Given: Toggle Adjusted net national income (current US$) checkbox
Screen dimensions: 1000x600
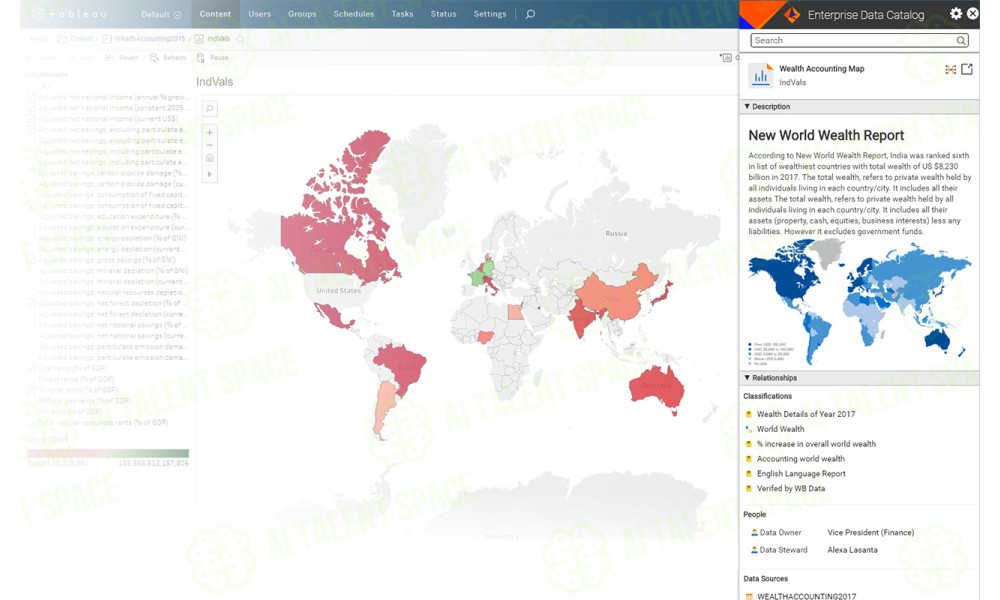Looking at the screenshot, I should coord(31,119).
